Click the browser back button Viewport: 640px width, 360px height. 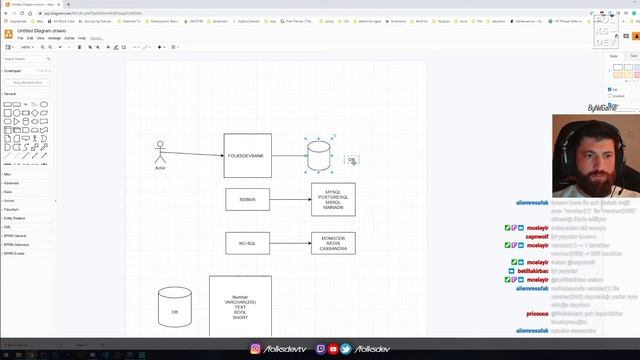[6, 13]
